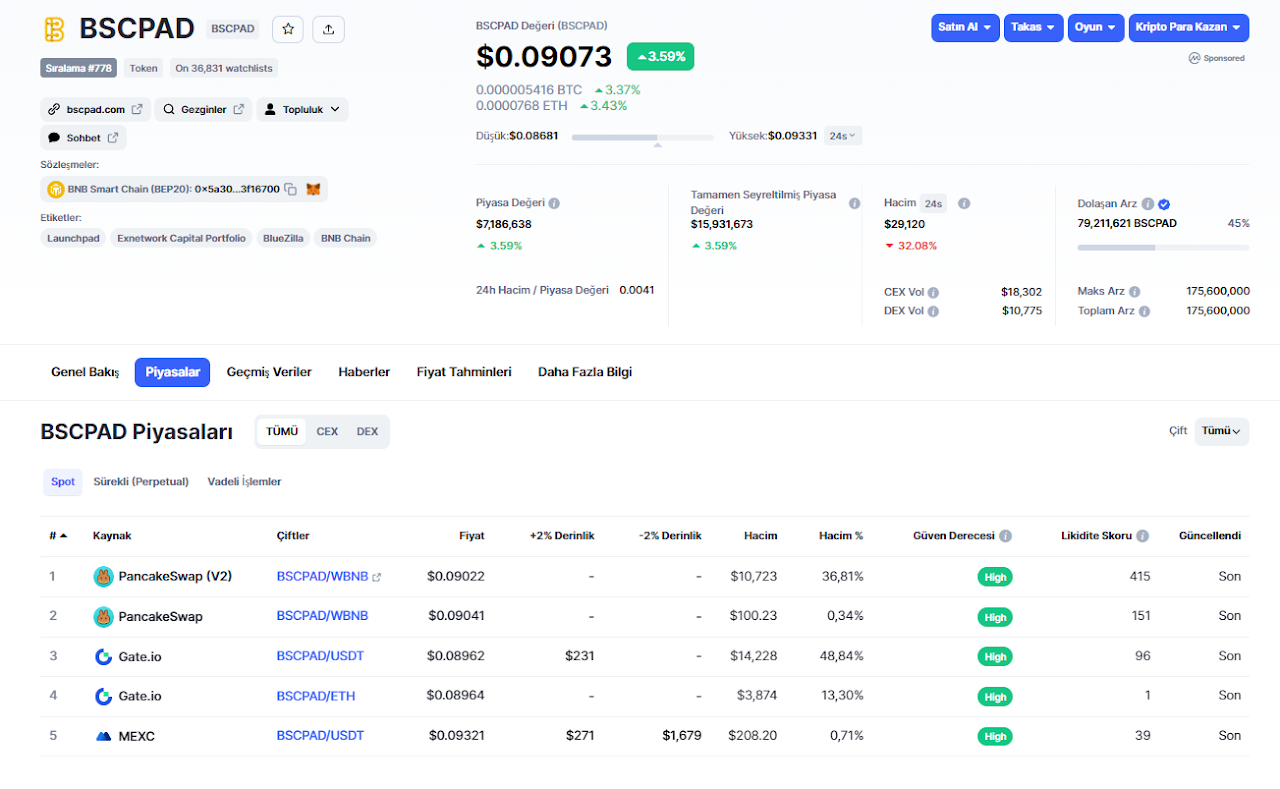Click the BNB Chain tag
This screenshot has height=789, width=1280.
coord(346,238)
